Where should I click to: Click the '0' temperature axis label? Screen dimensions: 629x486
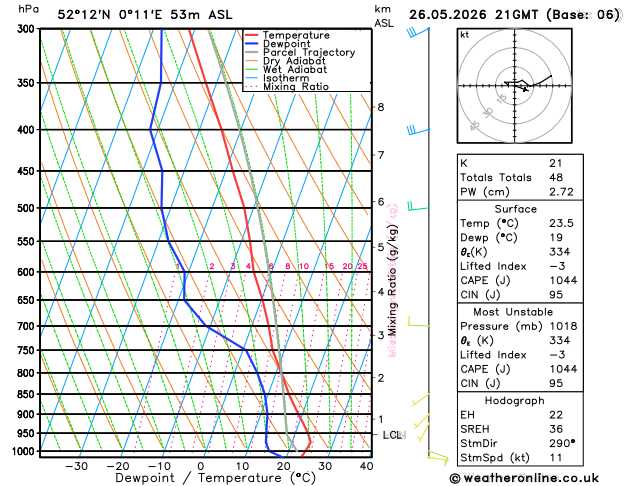(x=201, y=466)
